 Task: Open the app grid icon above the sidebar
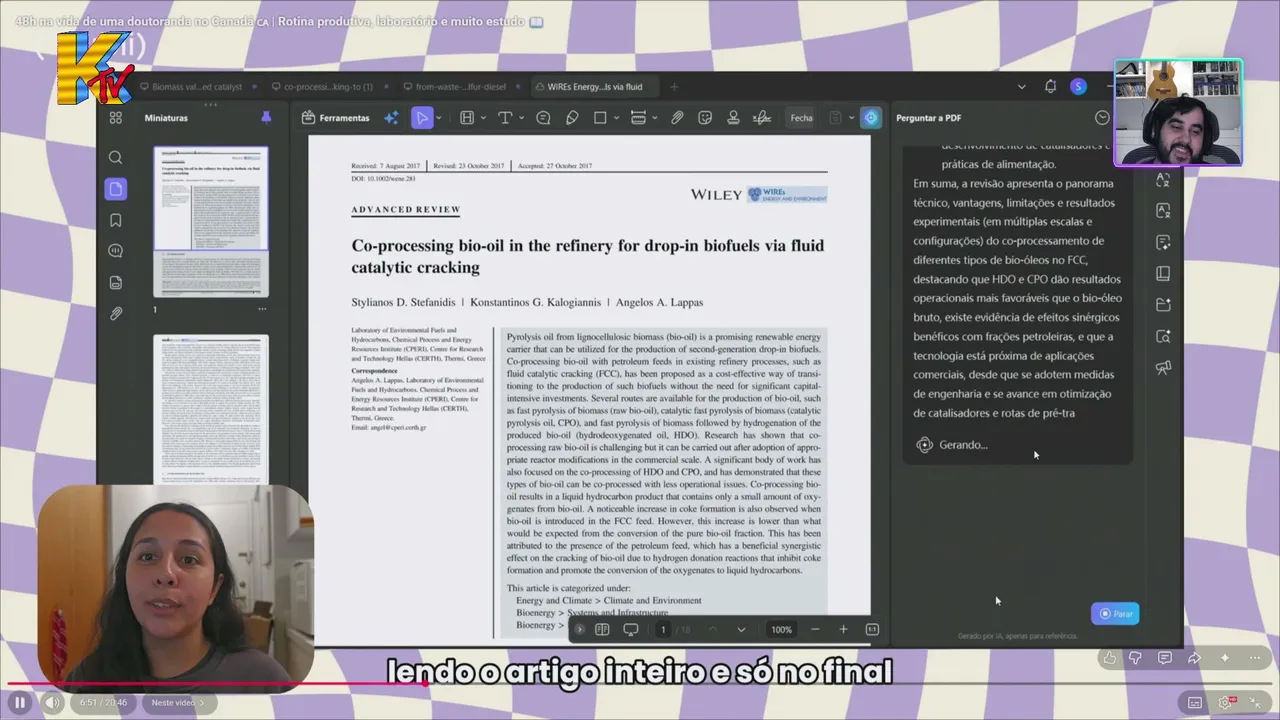[x=116, y=118]
